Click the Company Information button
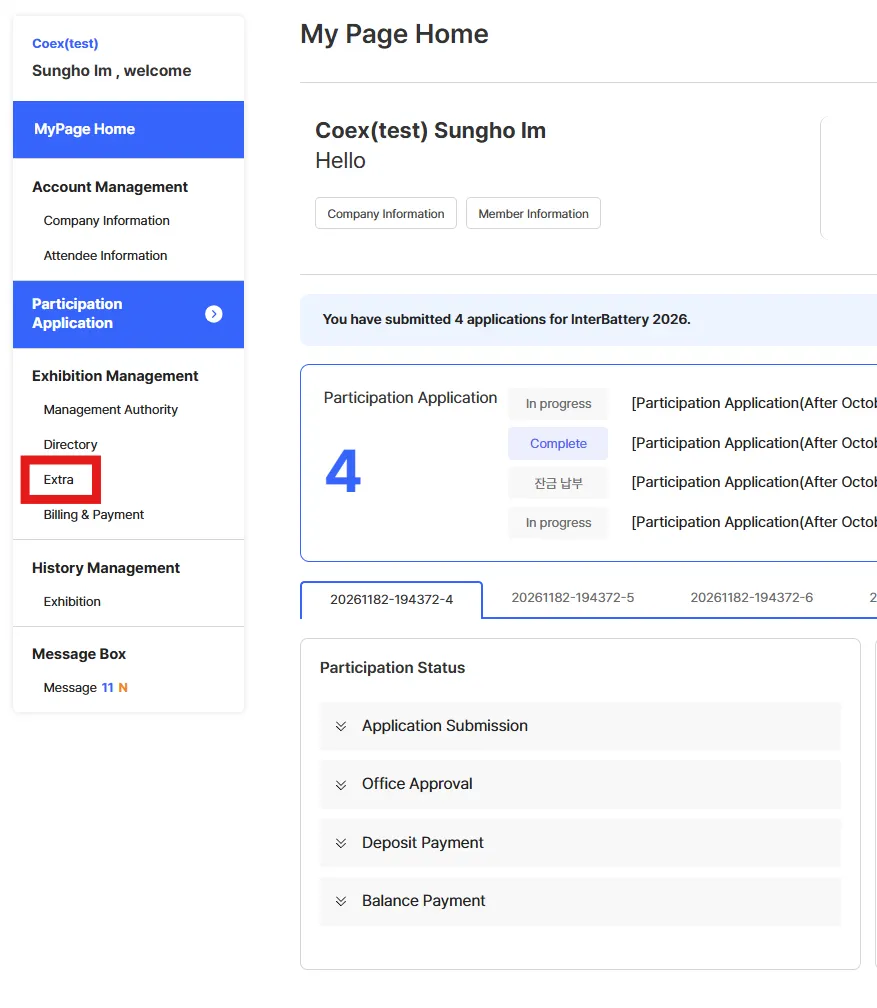This screenshot has width=877, height=1008. [386, 214]
